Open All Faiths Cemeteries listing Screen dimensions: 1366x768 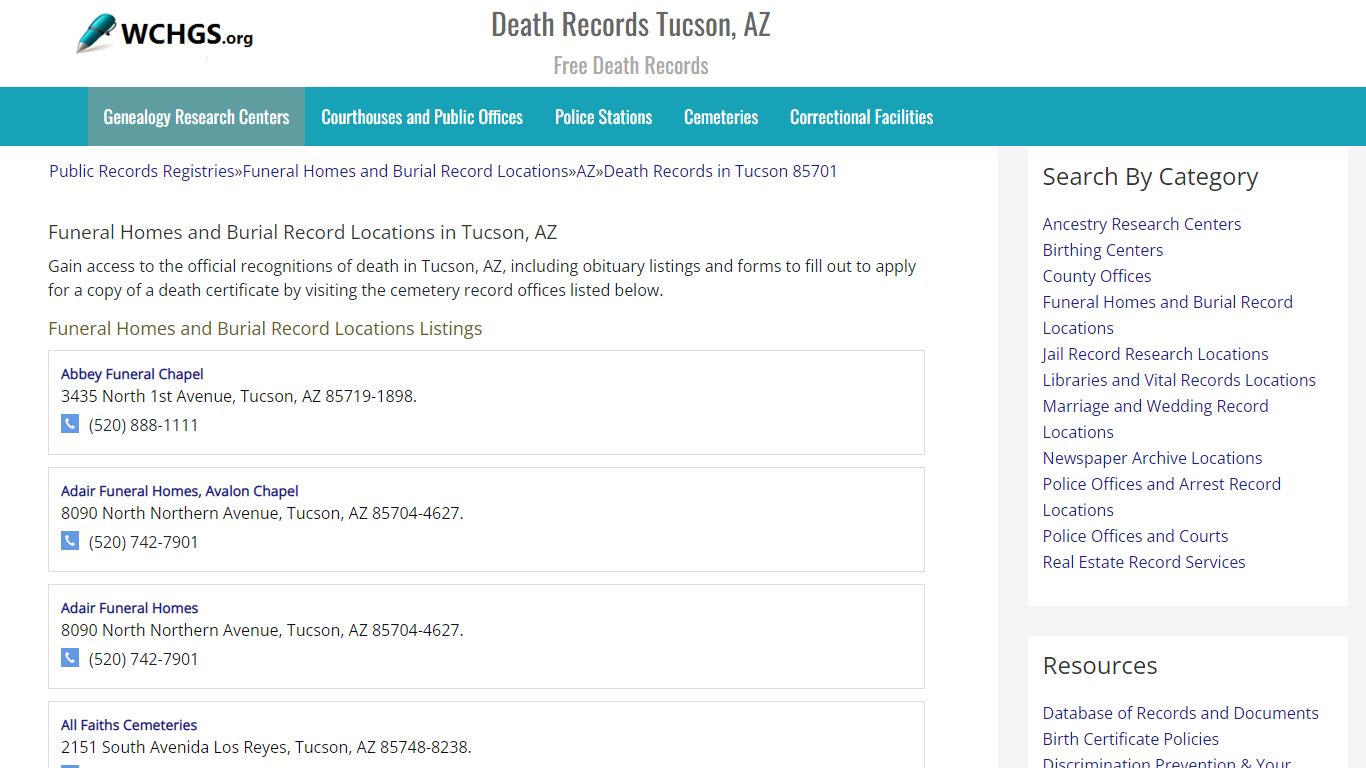click(x=129, y=725)
